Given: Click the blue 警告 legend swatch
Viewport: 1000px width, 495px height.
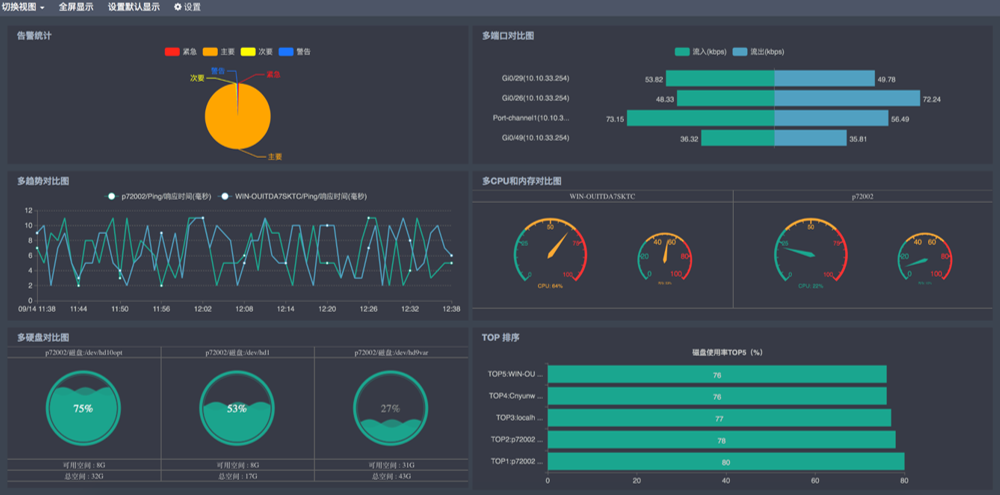Looking at the screenshot, I should click(286, 51).
